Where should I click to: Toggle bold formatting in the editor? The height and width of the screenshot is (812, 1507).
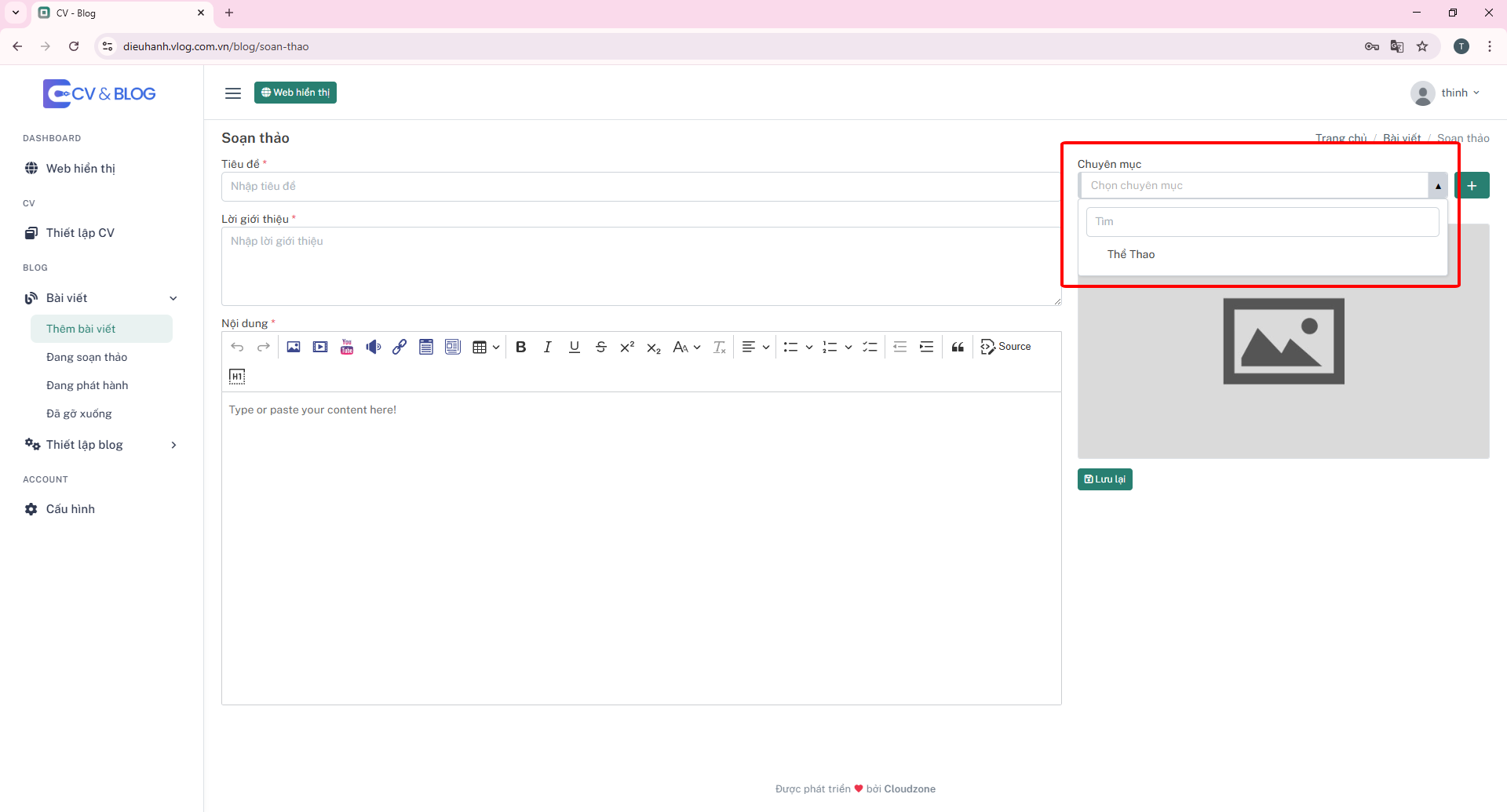(520, 347)
